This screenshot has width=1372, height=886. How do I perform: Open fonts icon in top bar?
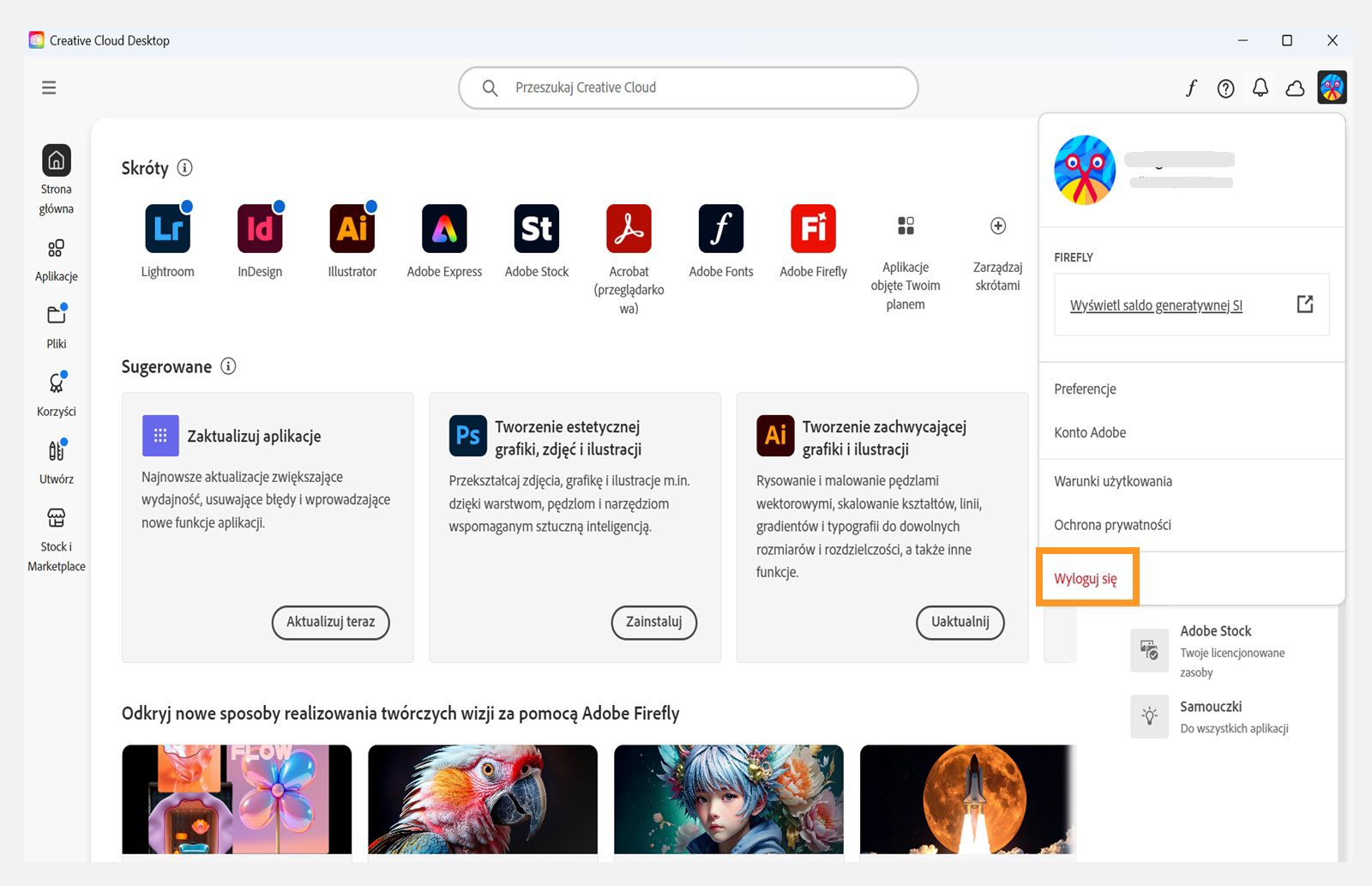coord(1191,87)
